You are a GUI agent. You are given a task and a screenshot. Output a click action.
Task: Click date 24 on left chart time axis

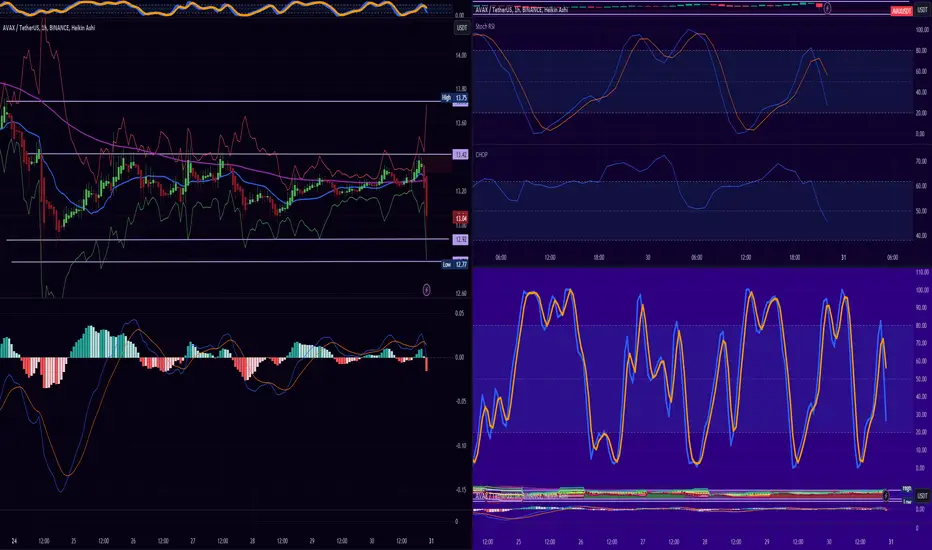click(x=14, y=541)
